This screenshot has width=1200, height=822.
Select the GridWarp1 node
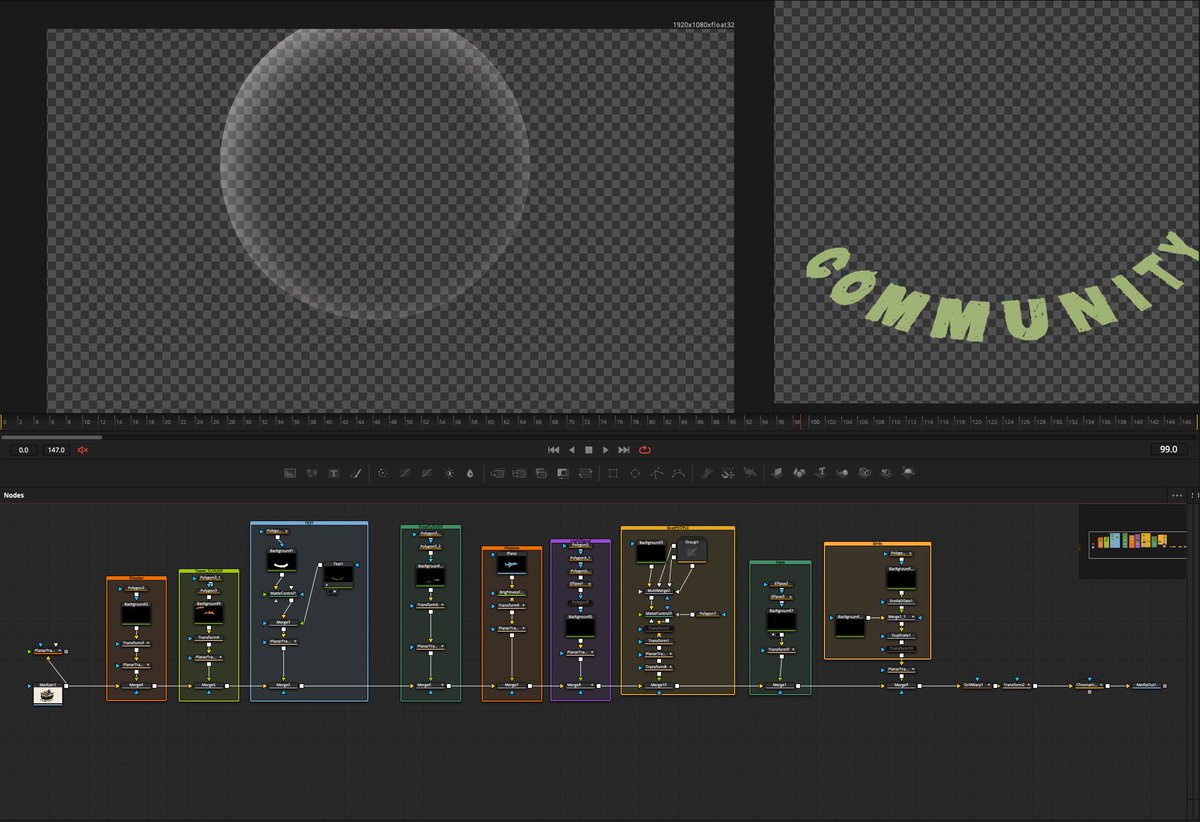976,685
